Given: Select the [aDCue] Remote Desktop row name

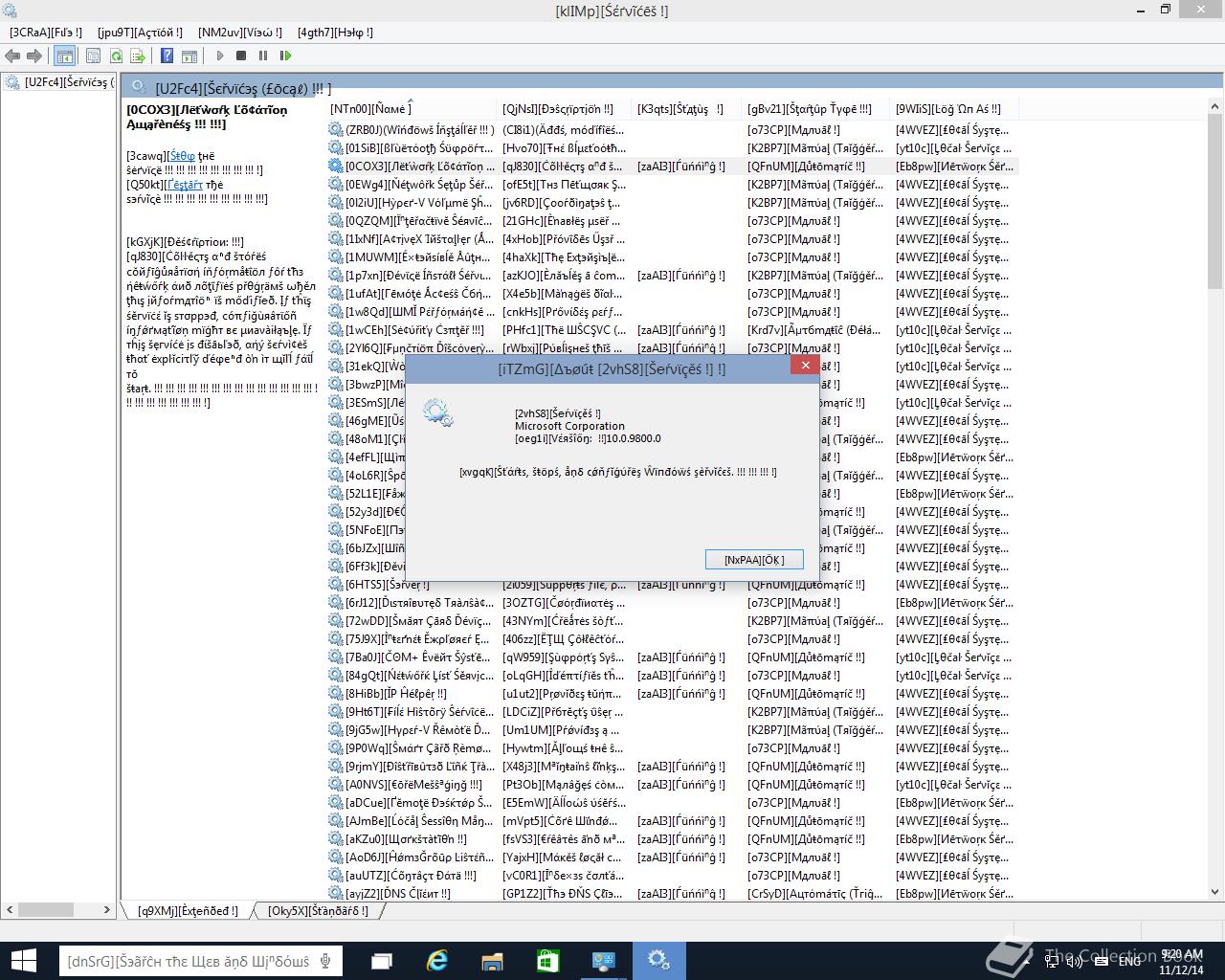Looking at the screenshot, I should click(420, 802).
